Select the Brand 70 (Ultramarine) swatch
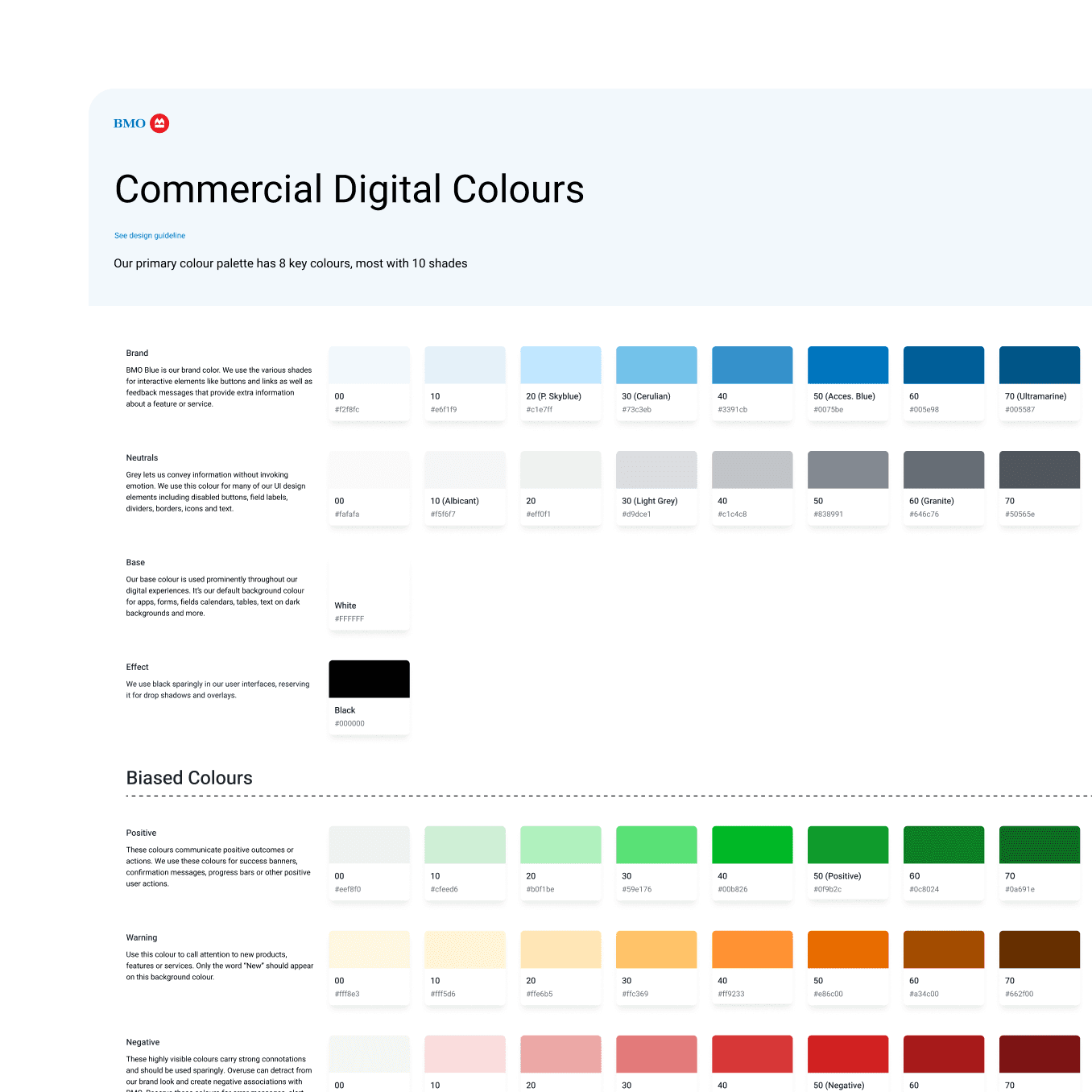The height and width of the screenshot is (1092, 1092). point(1039,365)
